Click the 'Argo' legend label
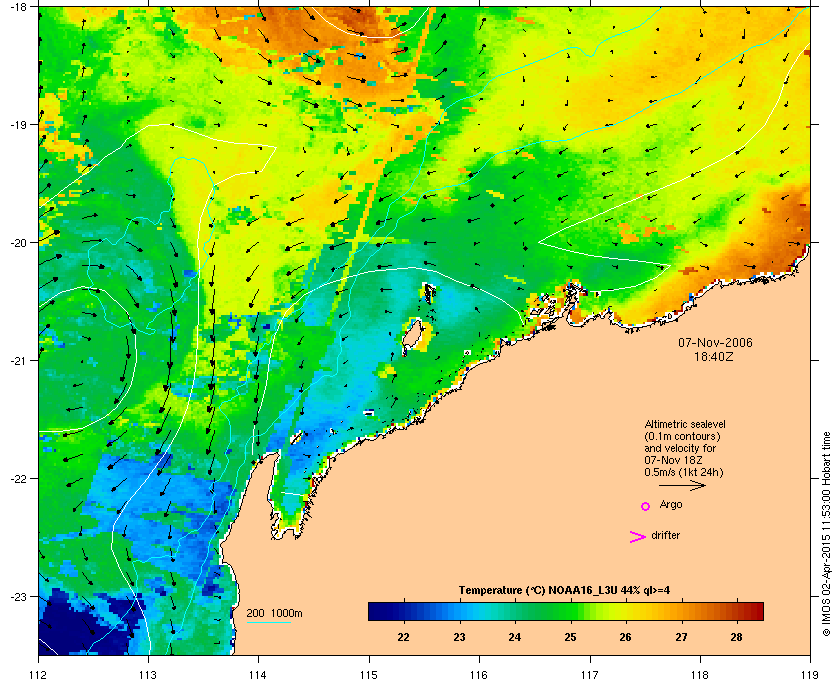This screenshot has width=840, height=680. tap(671, 505)
